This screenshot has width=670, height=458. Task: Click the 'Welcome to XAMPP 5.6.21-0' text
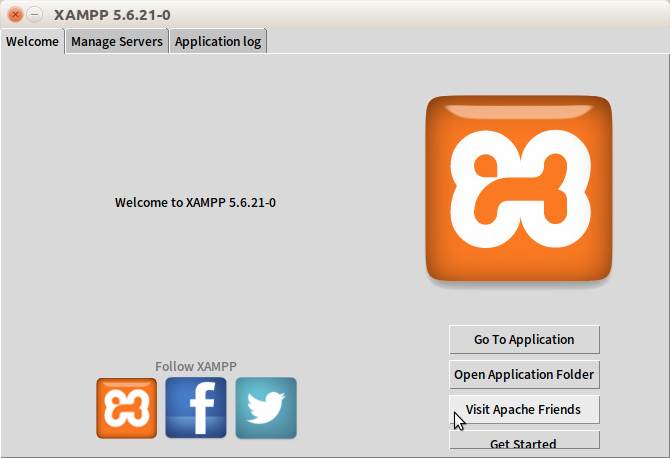pos(195,203)
